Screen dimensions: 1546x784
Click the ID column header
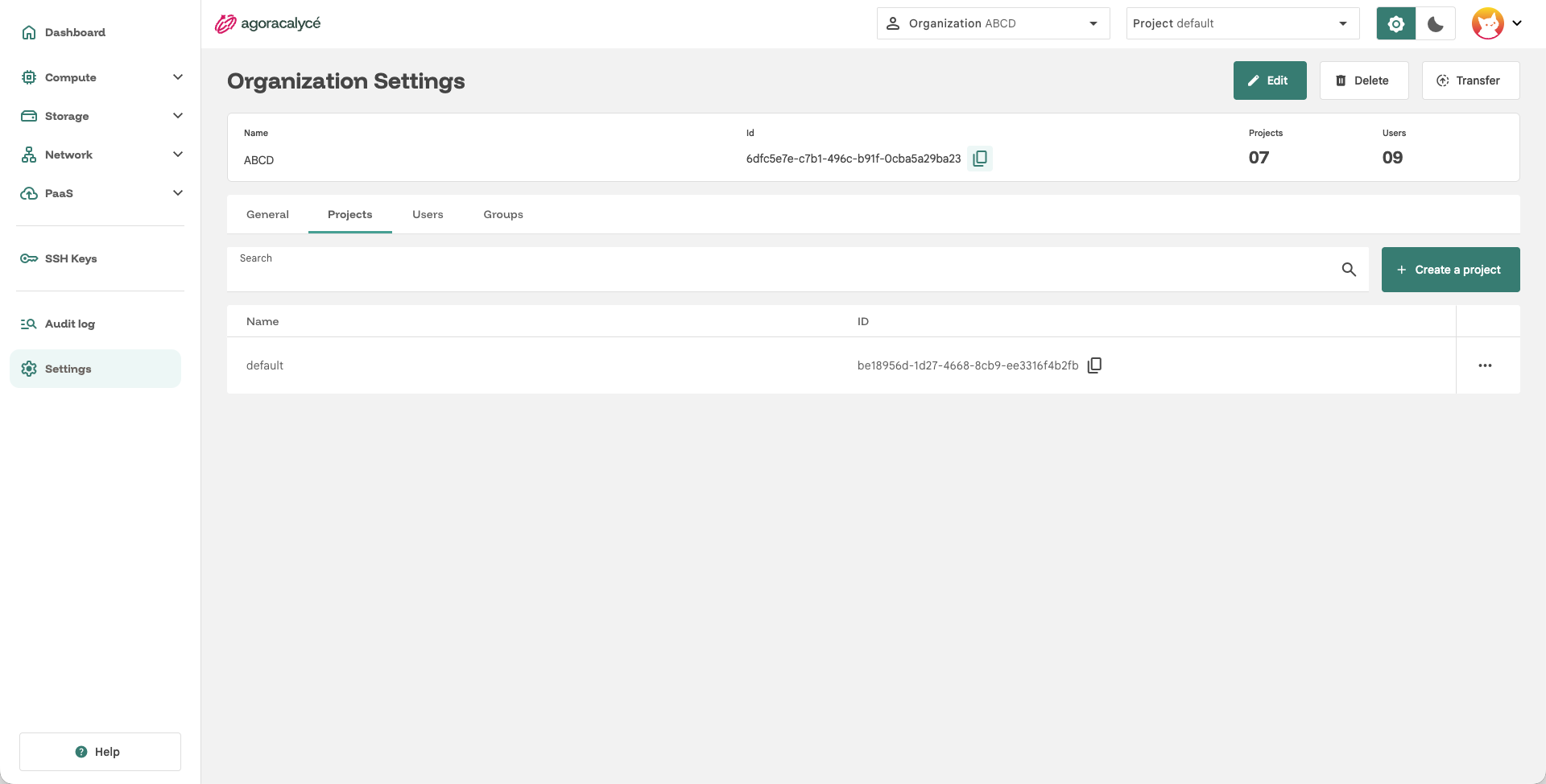point(863,321)
